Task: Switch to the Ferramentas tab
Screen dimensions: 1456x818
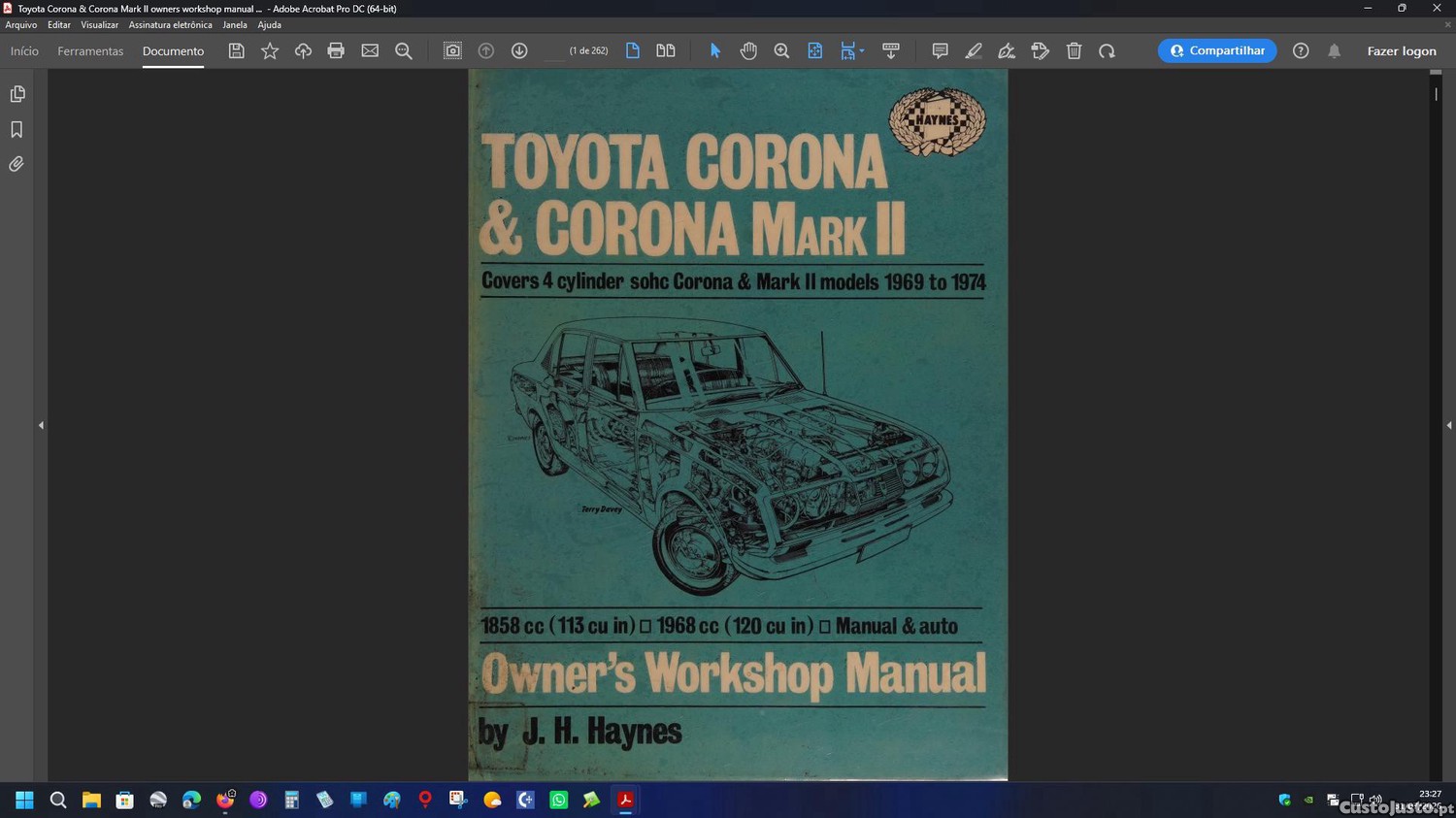Action: pos(90,50)
